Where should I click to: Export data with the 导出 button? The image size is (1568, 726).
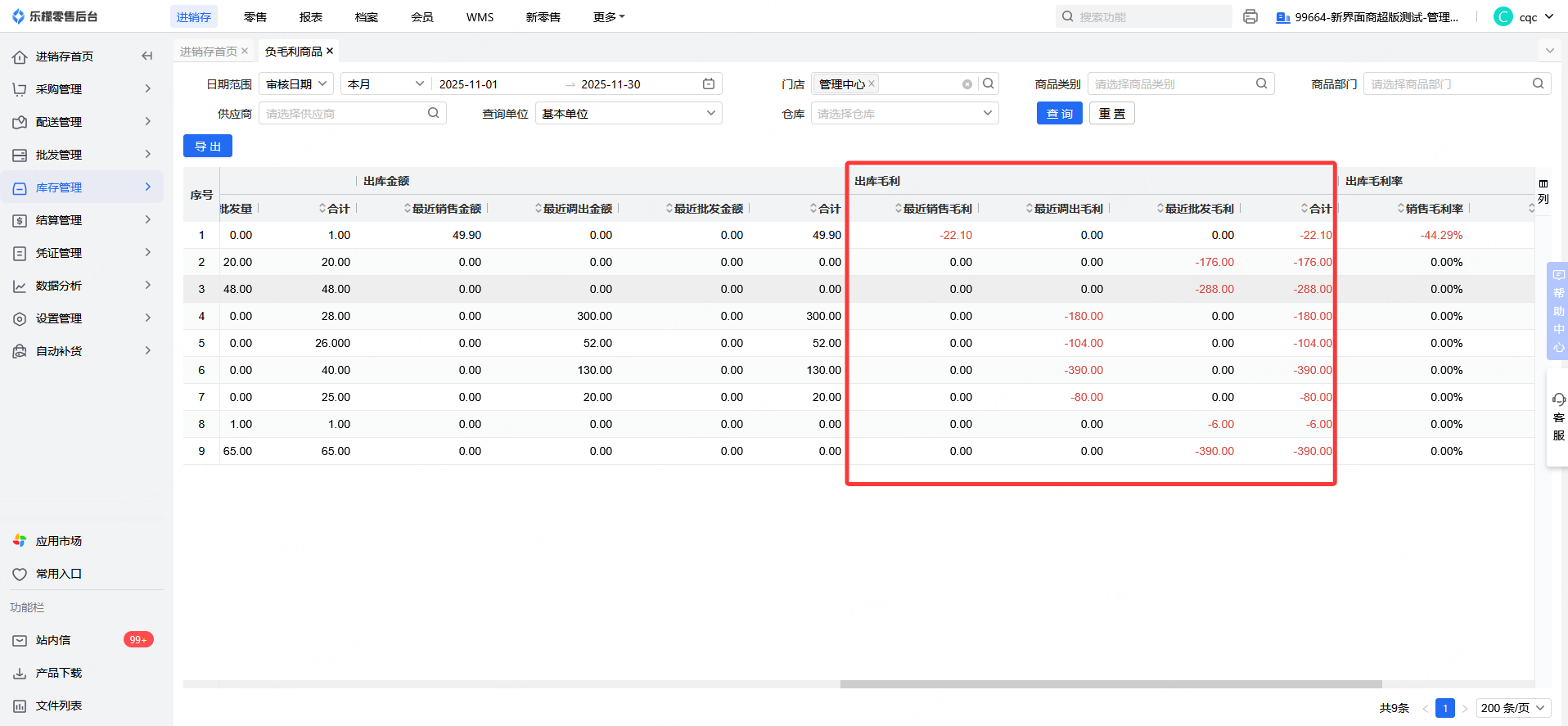(x=208, y=147)
